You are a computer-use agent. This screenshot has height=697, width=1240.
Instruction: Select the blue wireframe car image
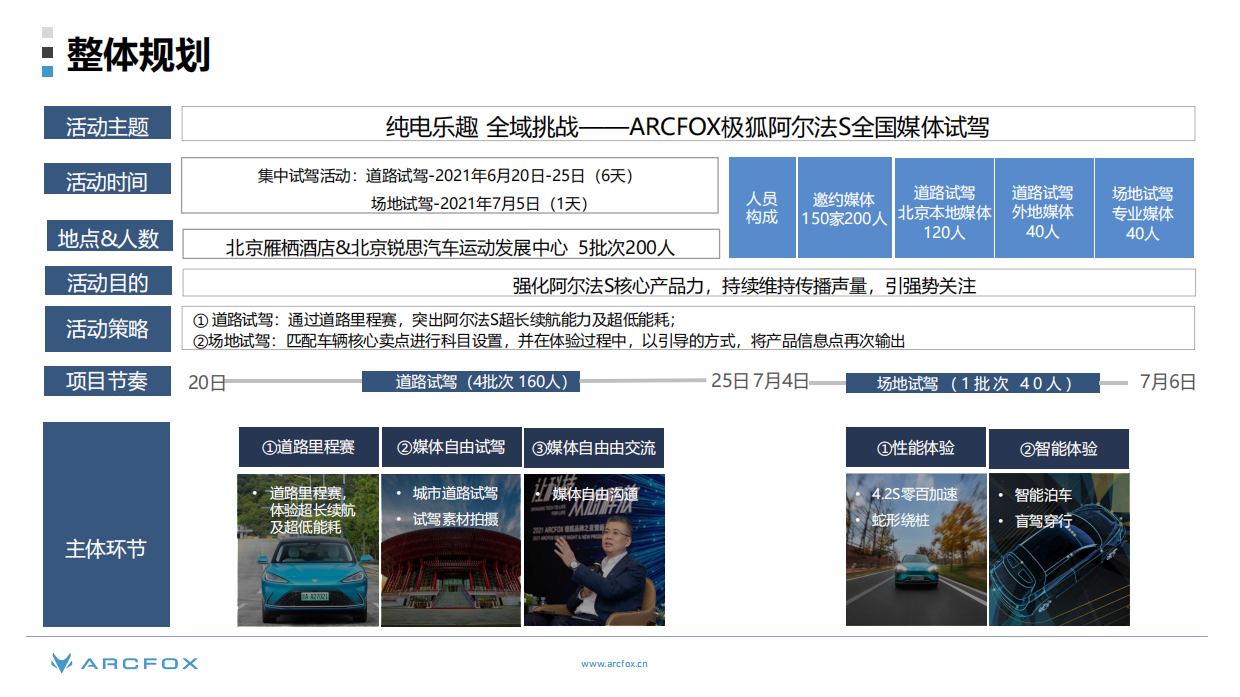(1059, 550)
